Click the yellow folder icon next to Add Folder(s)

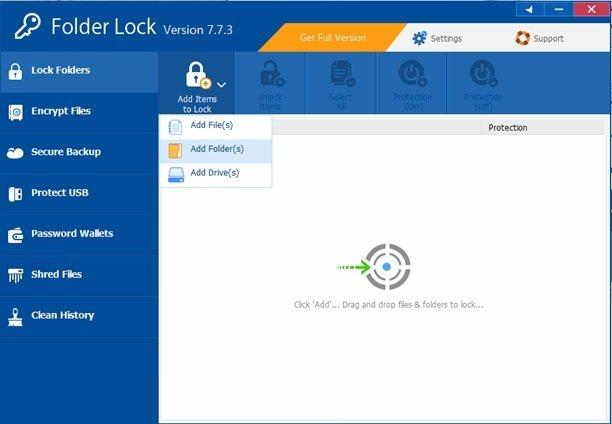pos(175,151)
